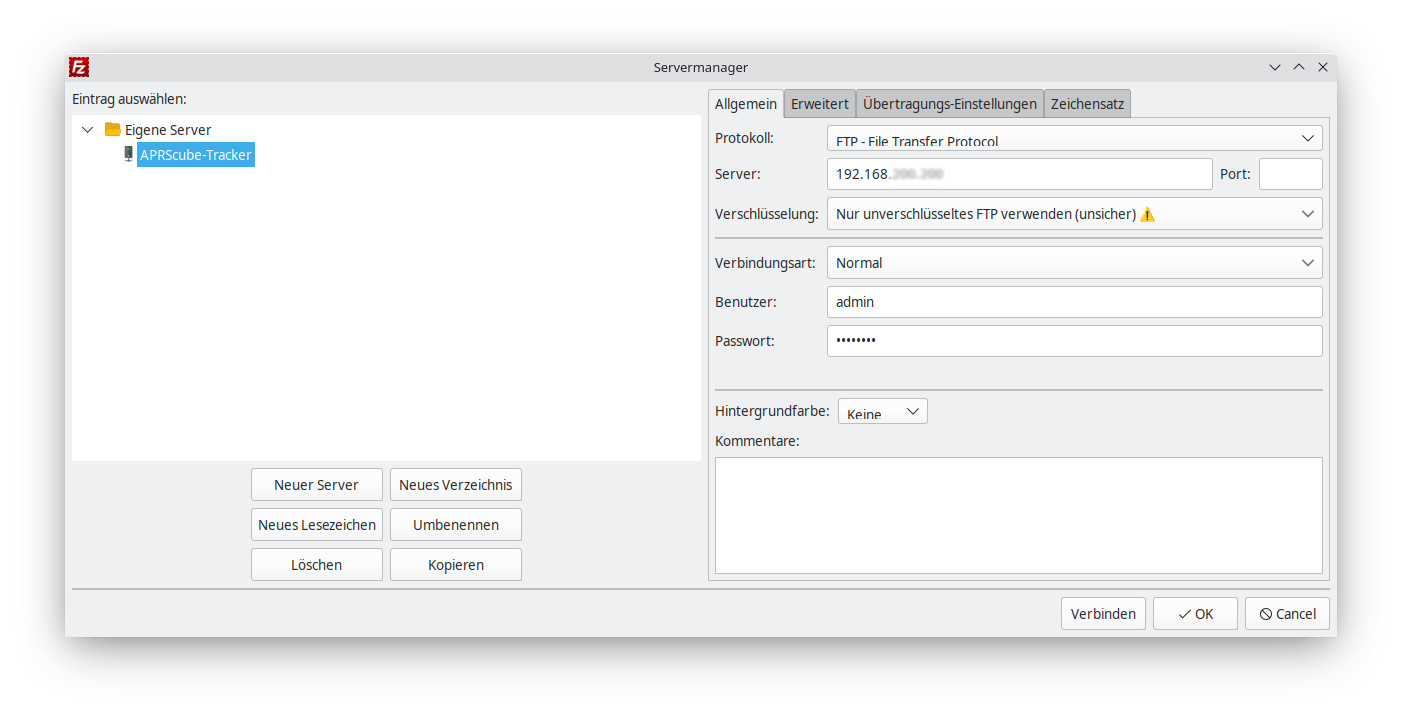Open the Zeichensatz tab

click(x=1087, y=104)
